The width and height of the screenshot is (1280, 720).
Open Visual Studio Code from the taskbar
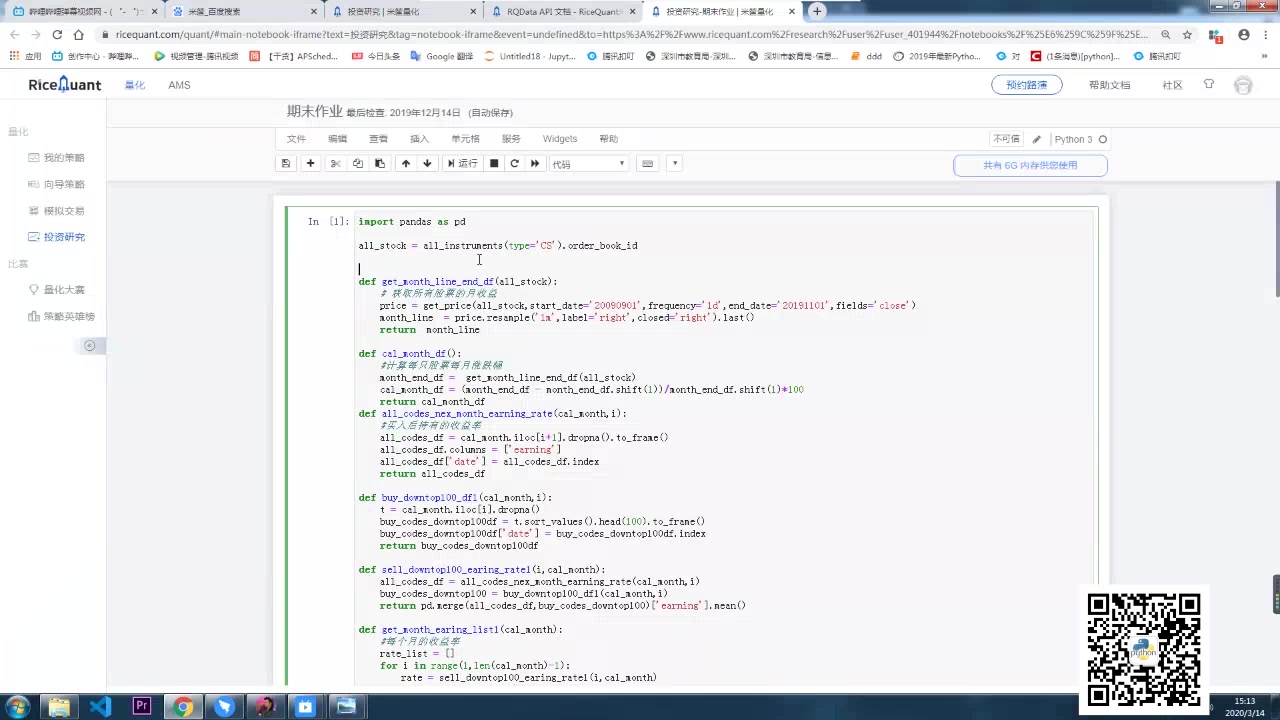tap(100, 707)
